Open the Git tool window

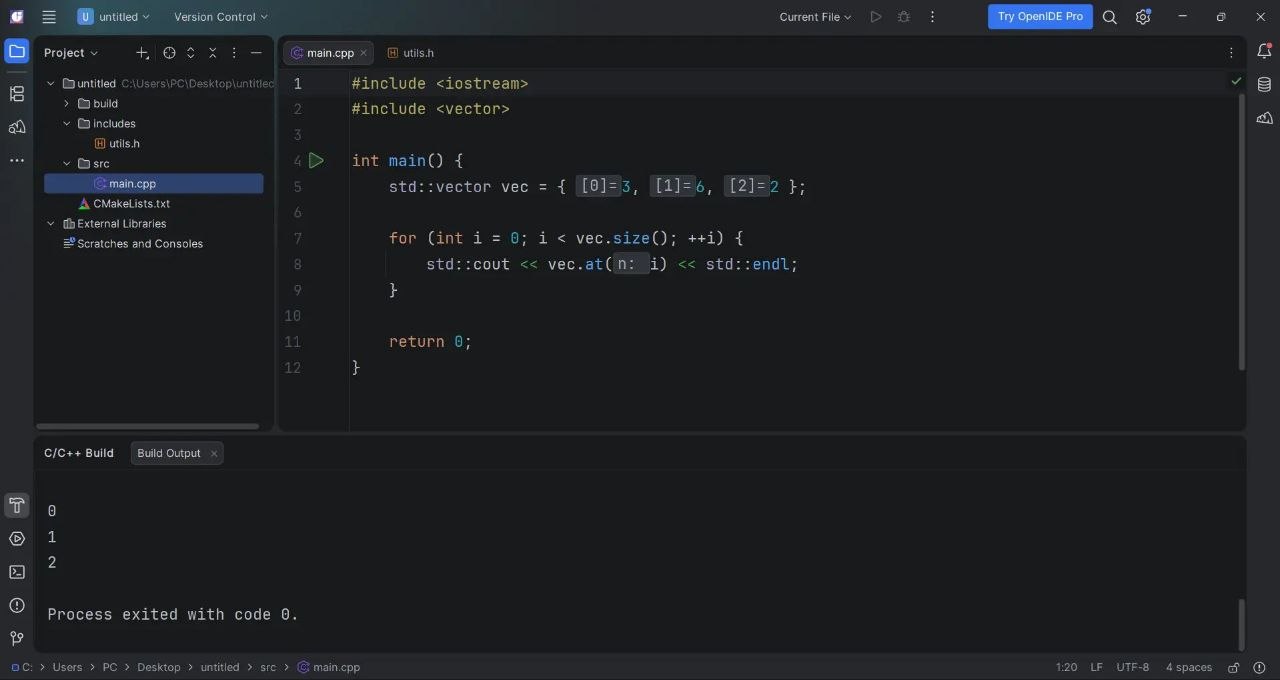point(17,638)
